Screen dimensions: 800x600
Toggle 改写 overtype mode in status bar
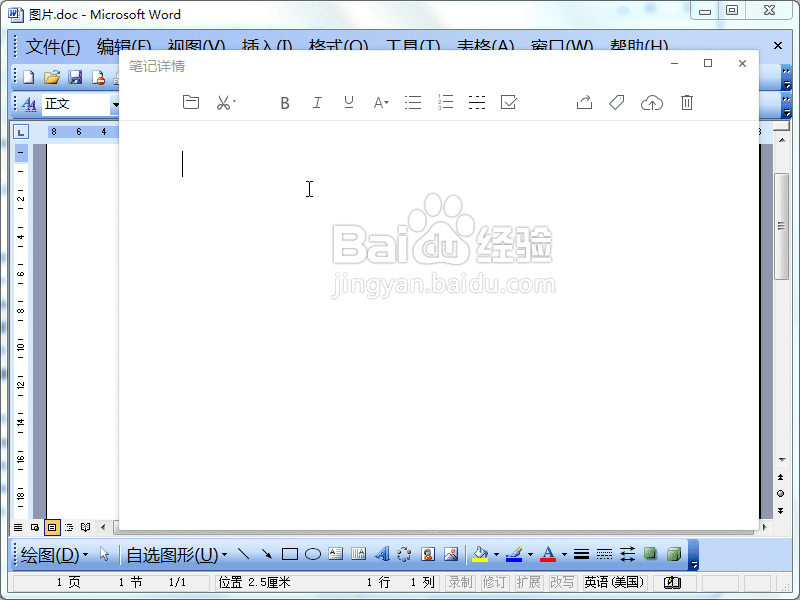pos(562,582)
